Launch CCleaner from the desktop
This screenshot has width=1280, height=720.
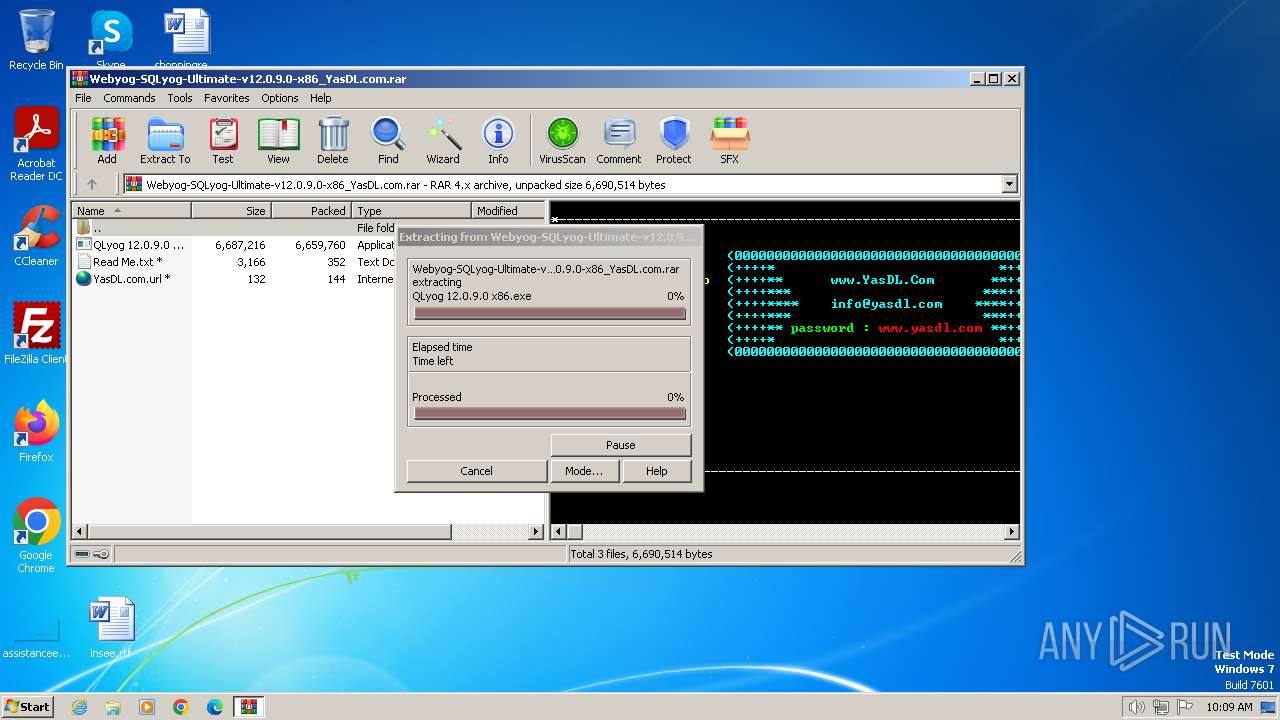click(x=36, y=236)
